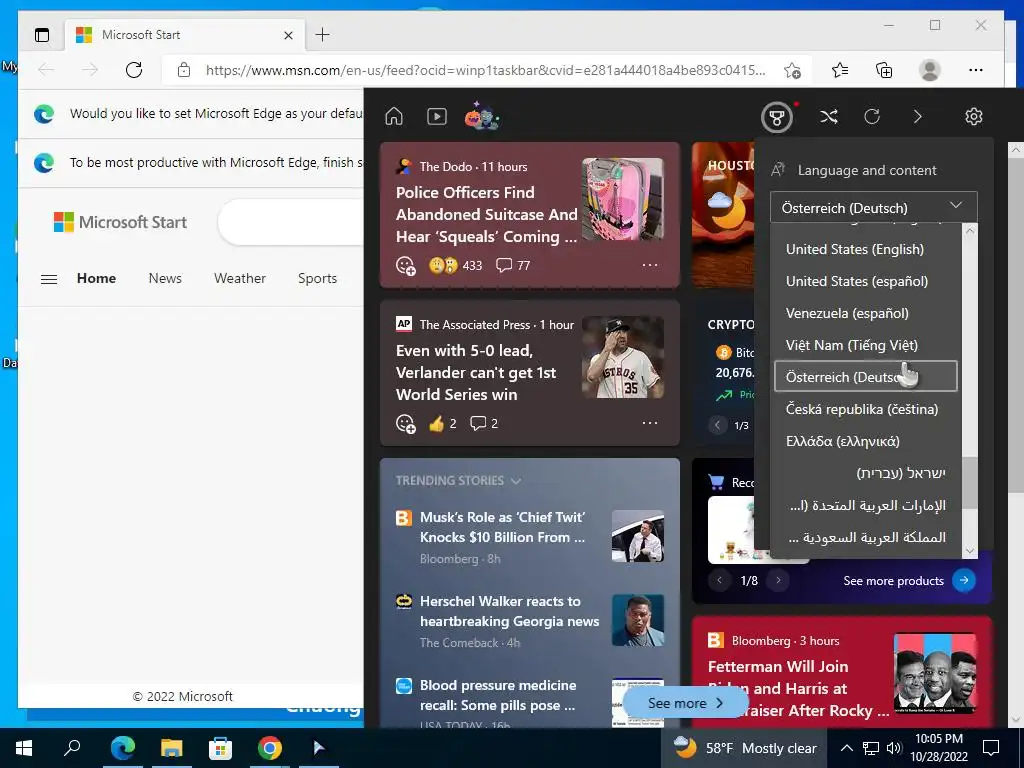Open the tab actions menu icon
1024x768 pixels.
point(42,35)
